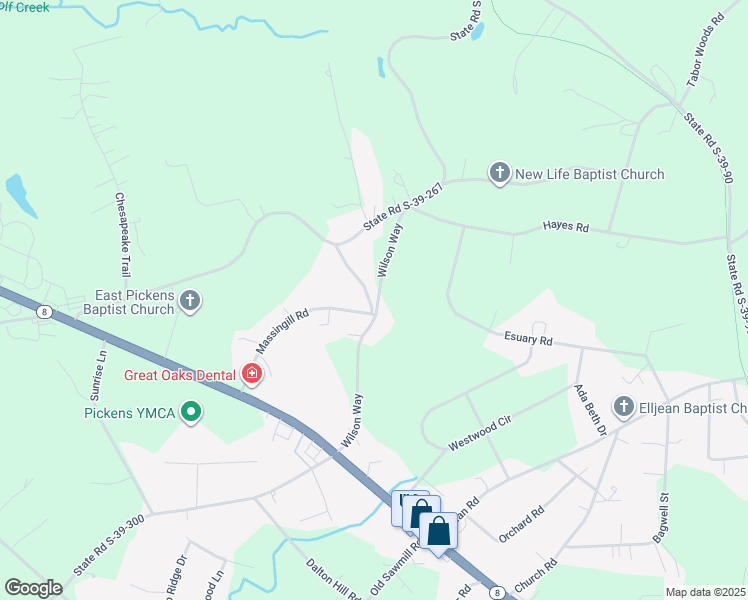This screenshot has height=600, width=748.
Task: Click the Esuary Rd street label
Action: (528, 338)
